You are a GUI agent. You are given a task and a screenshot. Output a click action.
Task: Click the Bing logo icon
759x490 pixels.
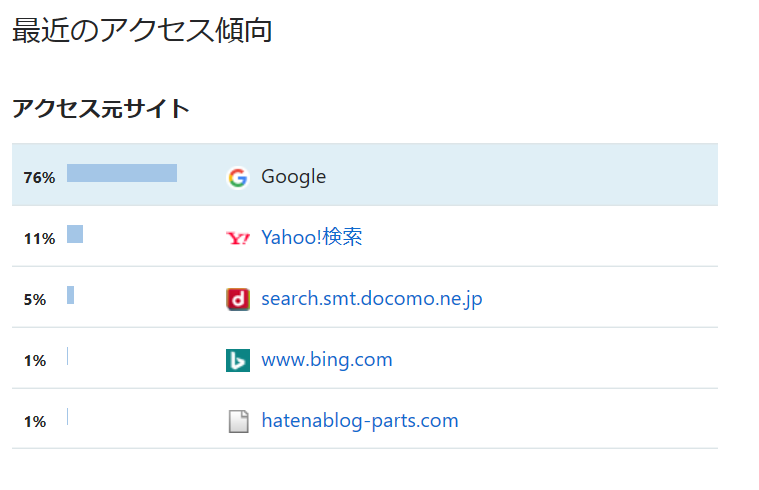coord(237,360)
